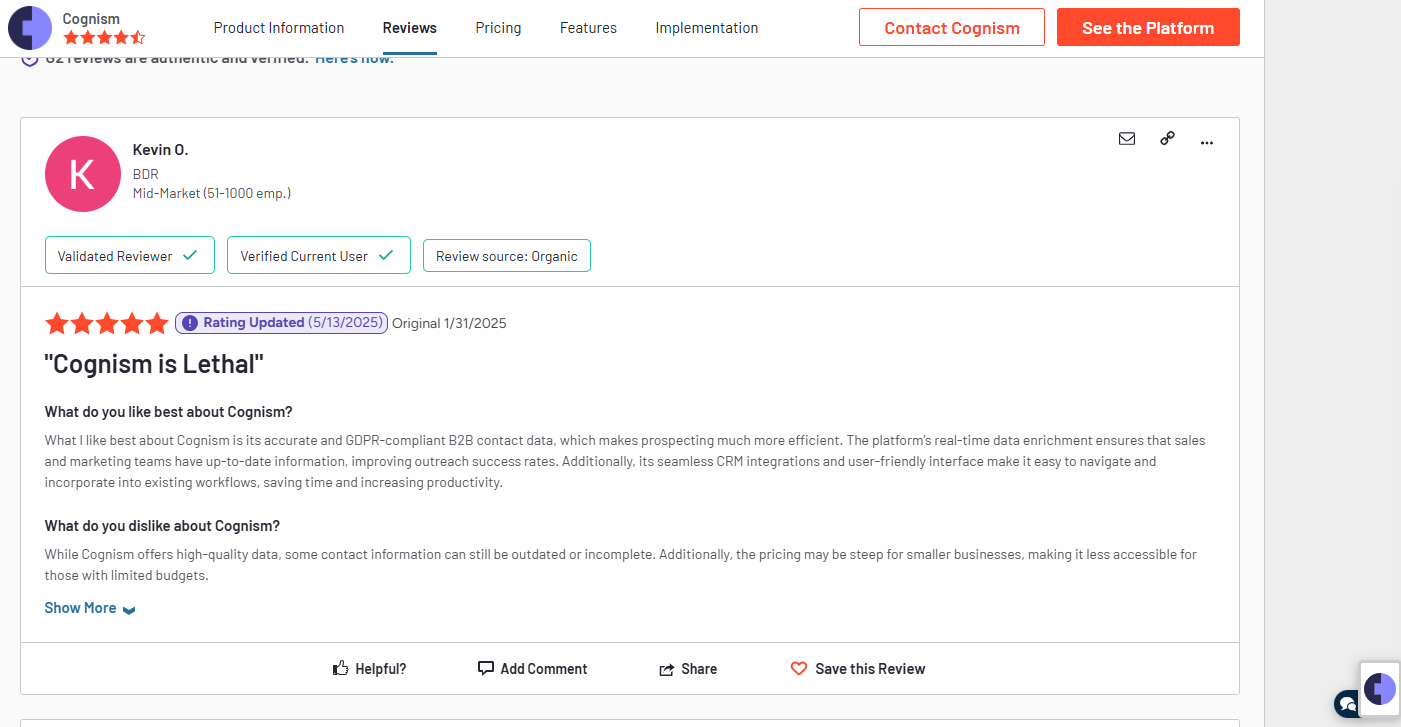Screen dimensions: 1401x727
Task: Open the Cognism star rating in header
Action: tap(104, 38)
